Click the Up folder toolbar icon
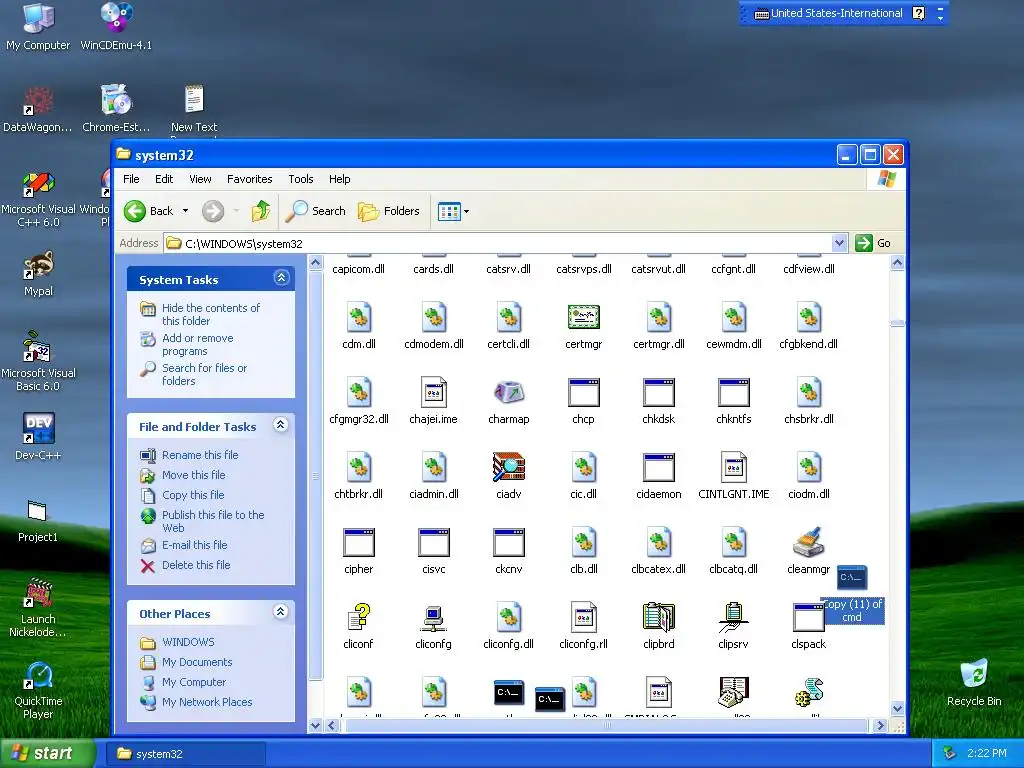This screenshot has width=1024, height=768. [261, 211]
